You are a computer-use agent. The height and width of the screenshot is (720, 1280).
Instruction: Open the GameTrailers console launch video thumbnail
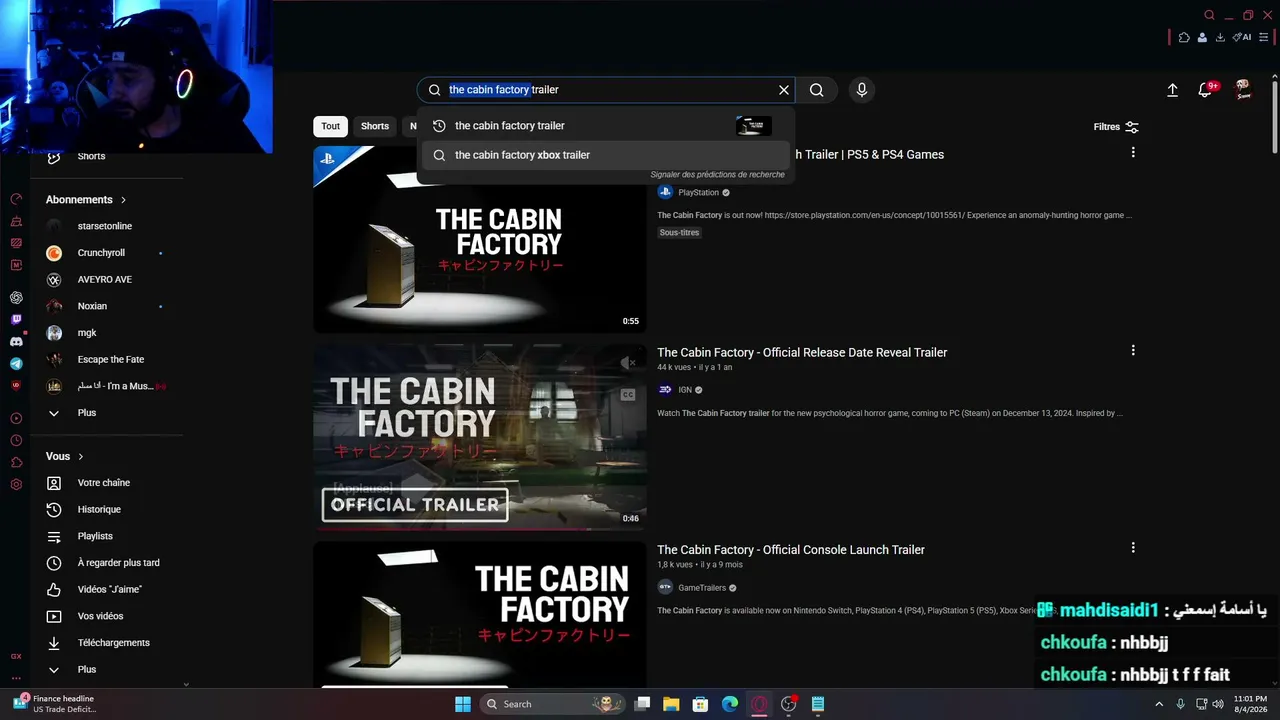[480, 615]
